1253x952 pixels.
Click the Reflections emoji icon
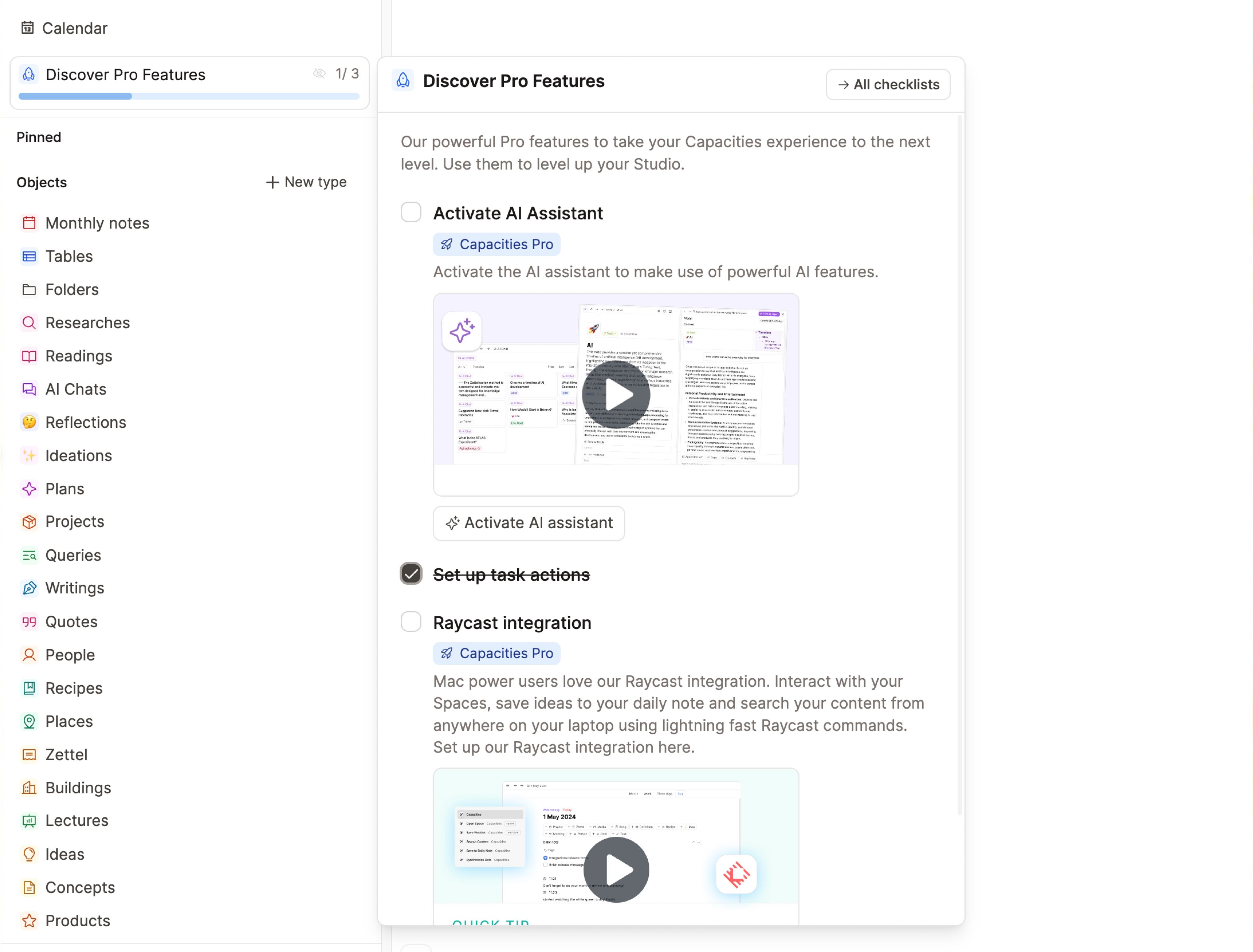29,422
